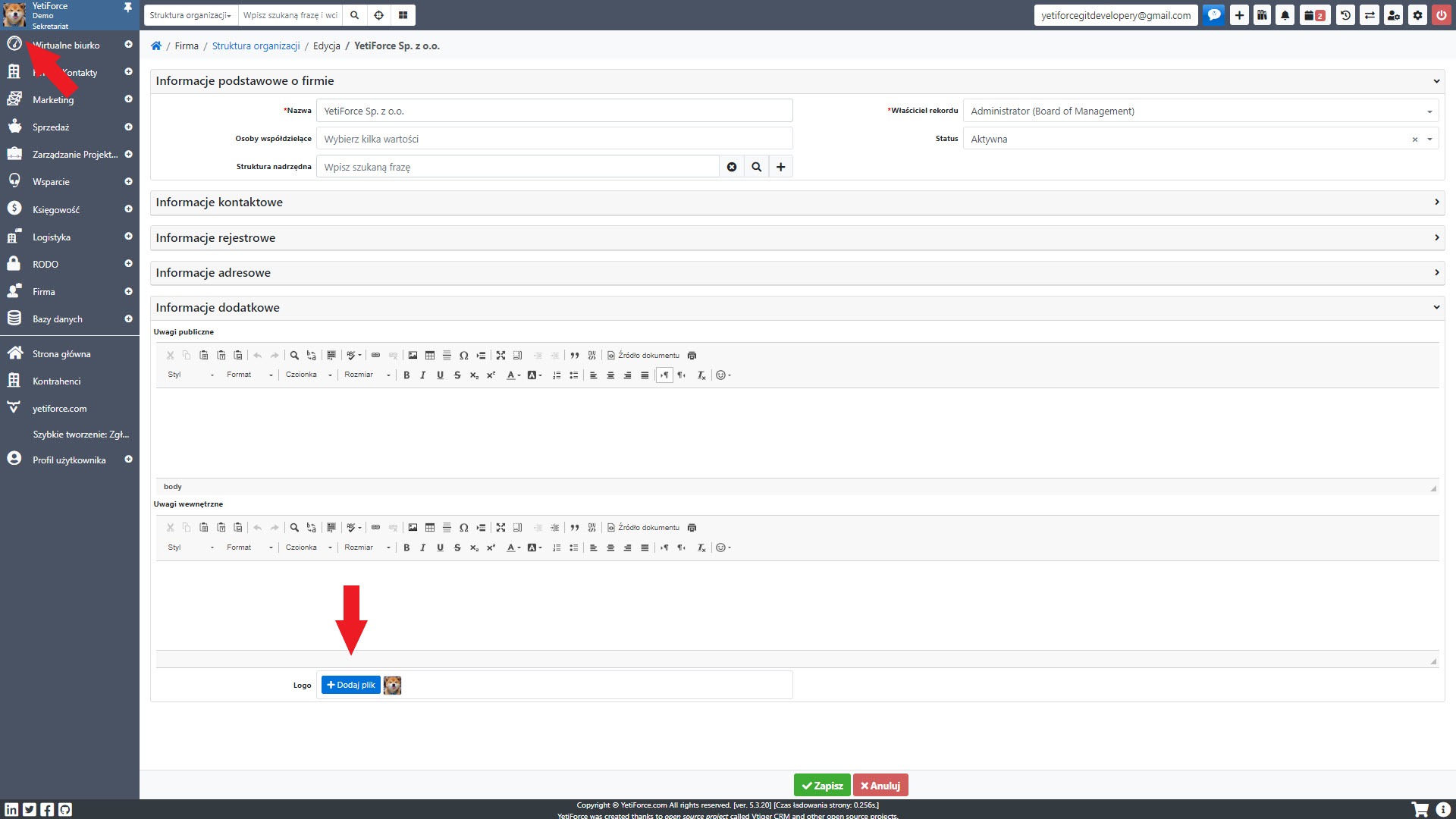The width and height of the screenshot is (1456, 819).
Task: Insert link in Uwagi publiczne editor
Action: click(375, 356)
